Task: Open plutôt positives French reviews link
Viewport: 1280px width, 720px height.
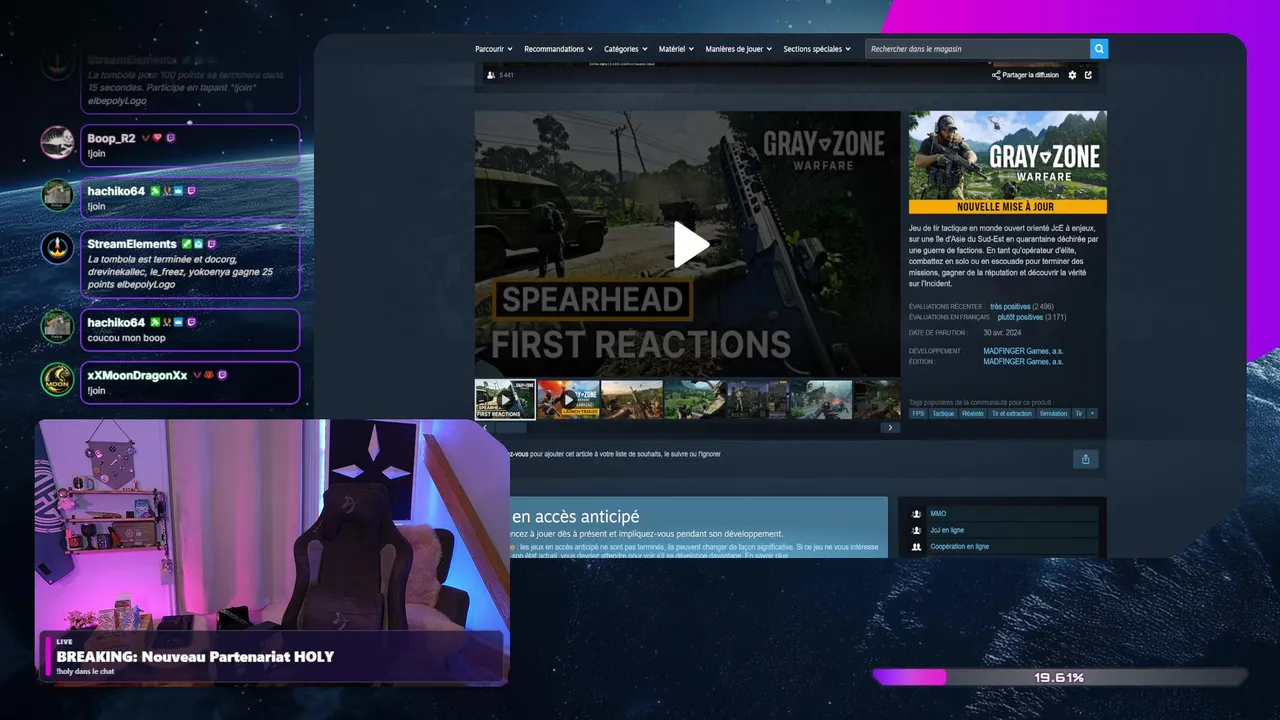Action: tap(1020, 317)
